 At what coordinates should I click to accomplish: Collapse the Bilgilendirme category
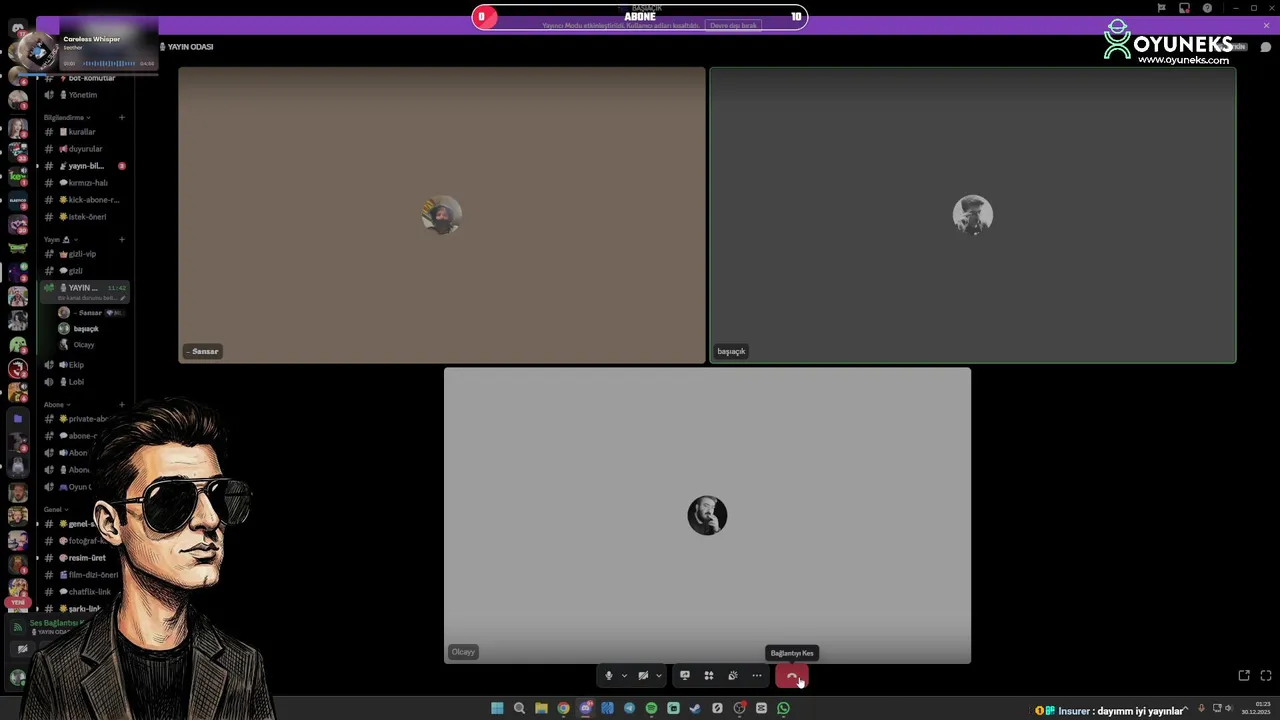[67, 118]
